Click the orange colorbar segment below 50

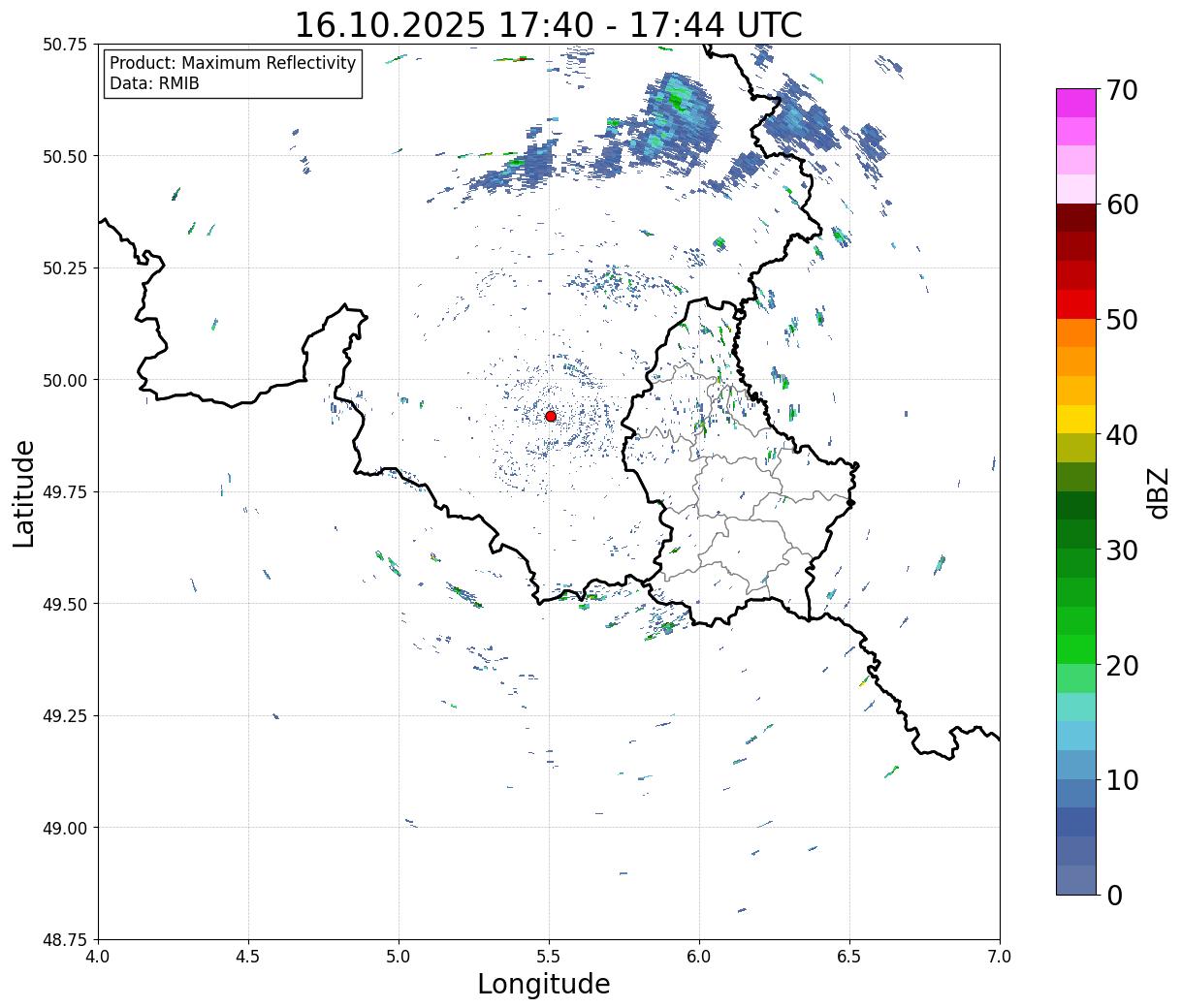click(1076, 332)
